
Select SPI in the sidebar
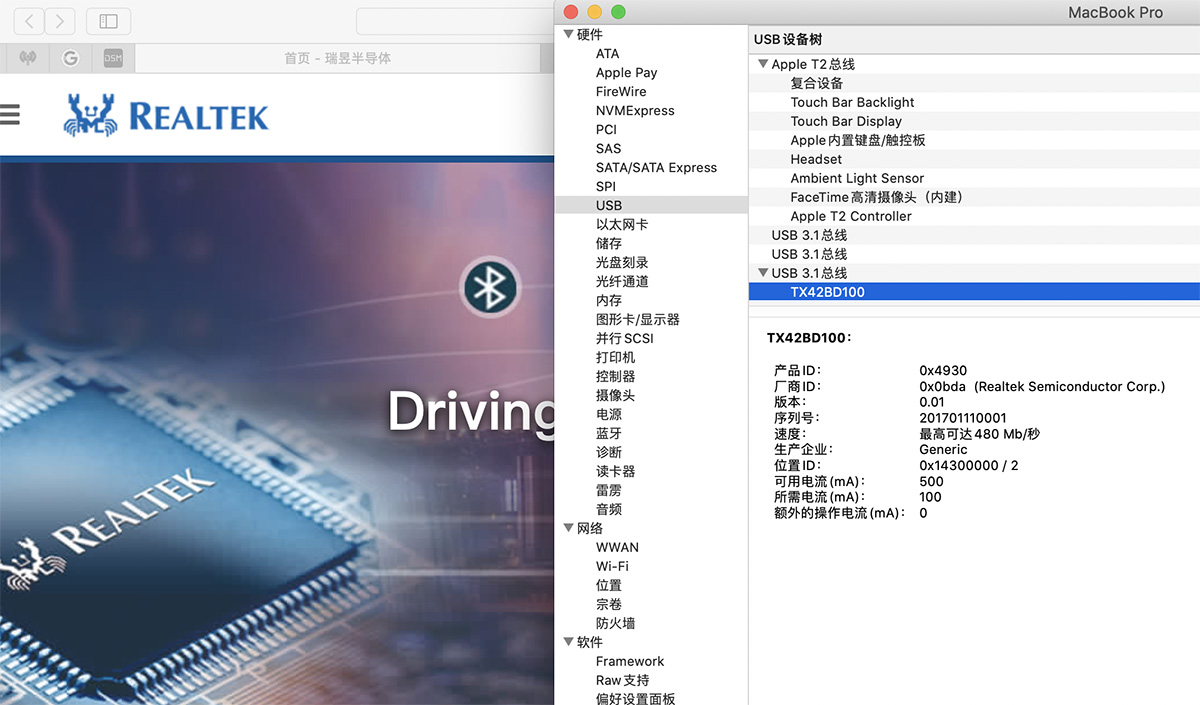point(605,187)
